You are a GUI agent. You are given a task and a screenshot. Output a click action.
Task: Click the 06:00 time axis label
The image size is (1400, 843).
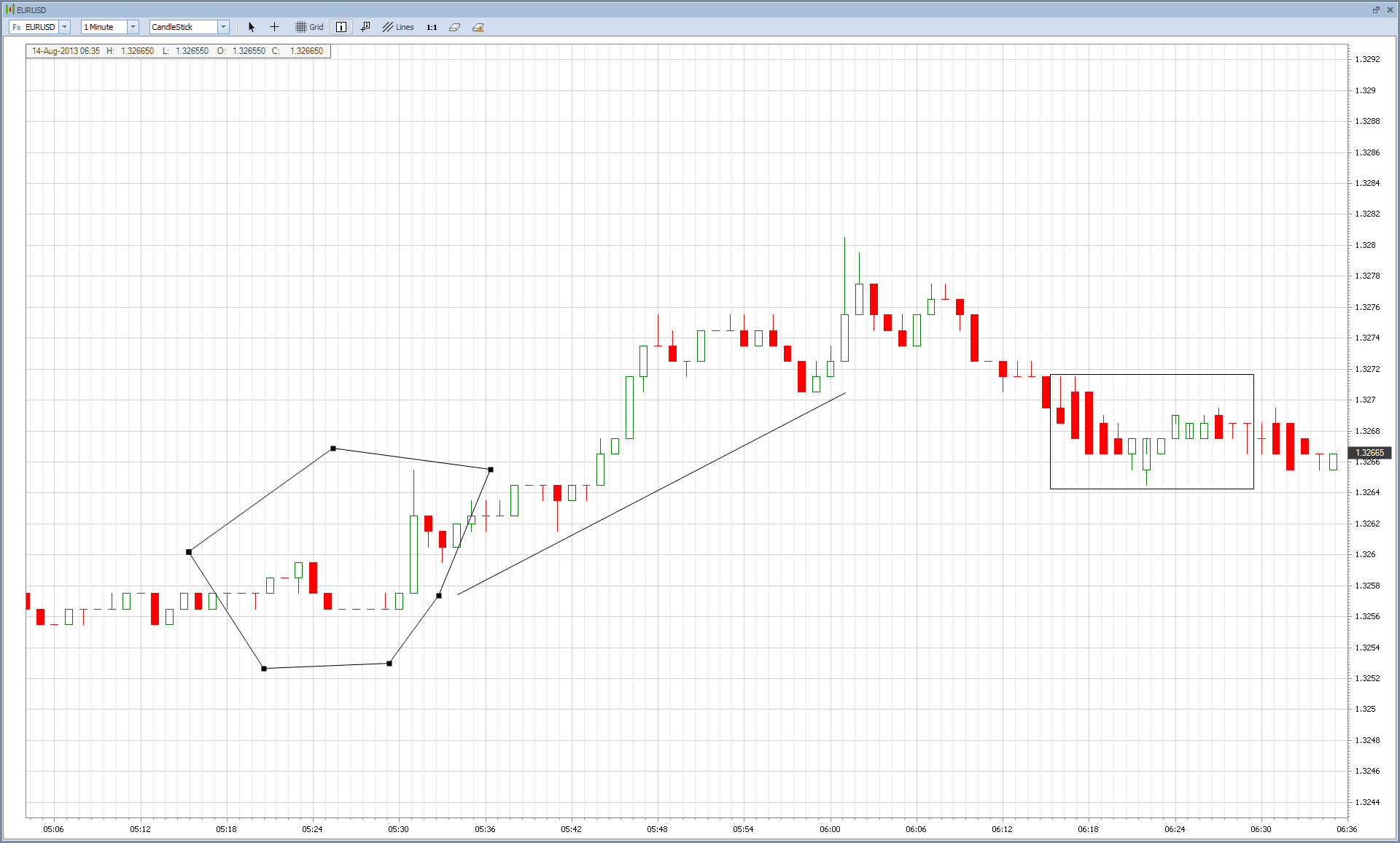coord(830,829)
